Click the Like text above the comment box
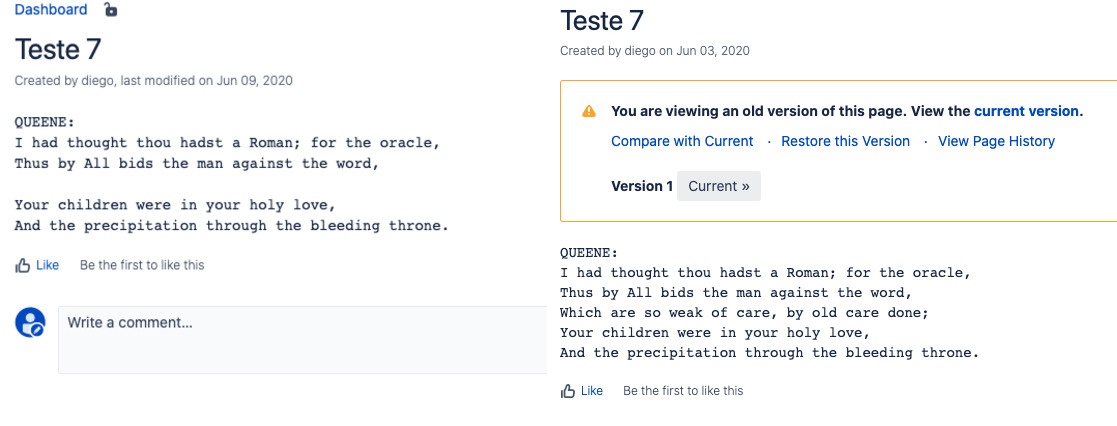Image resolution: width=1117 pixels, height=426 pixels. coord(48,265)
